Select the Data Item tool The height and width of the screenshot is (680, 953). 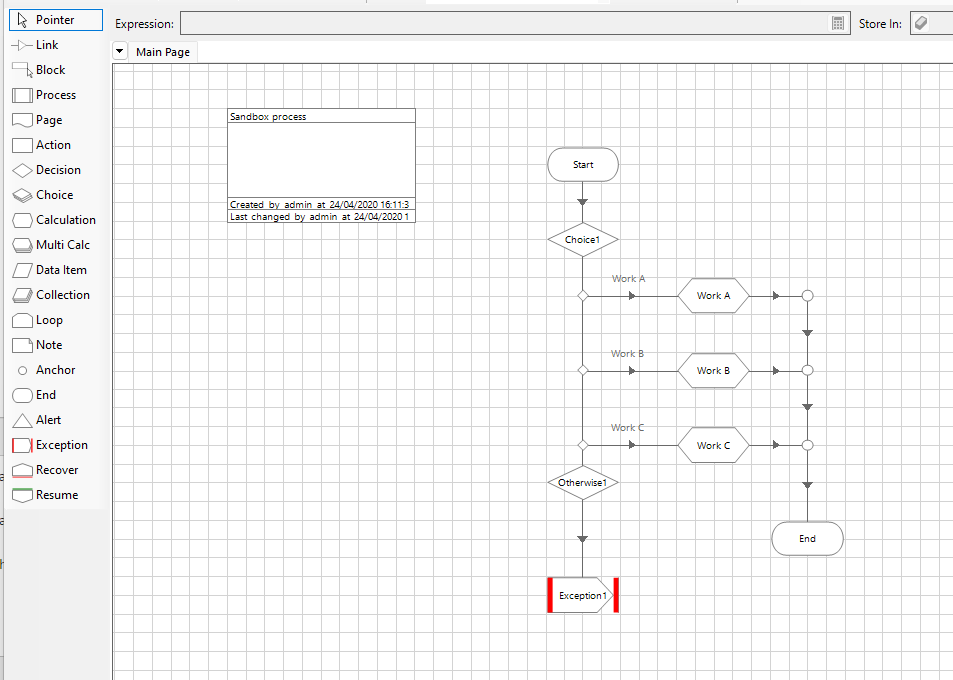coord(60,270)
